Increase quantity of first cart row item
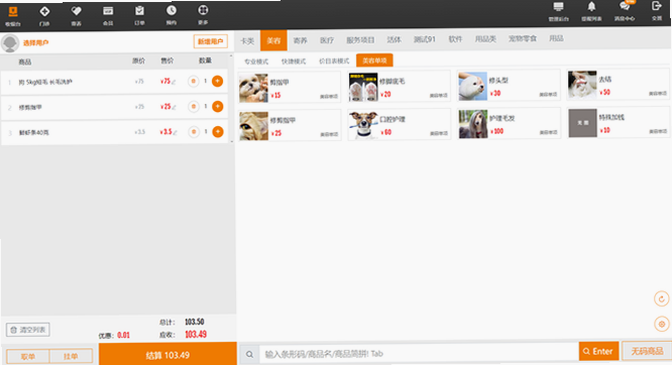The width and height of the screenshot is (672, 365). (x=218, y=81)
